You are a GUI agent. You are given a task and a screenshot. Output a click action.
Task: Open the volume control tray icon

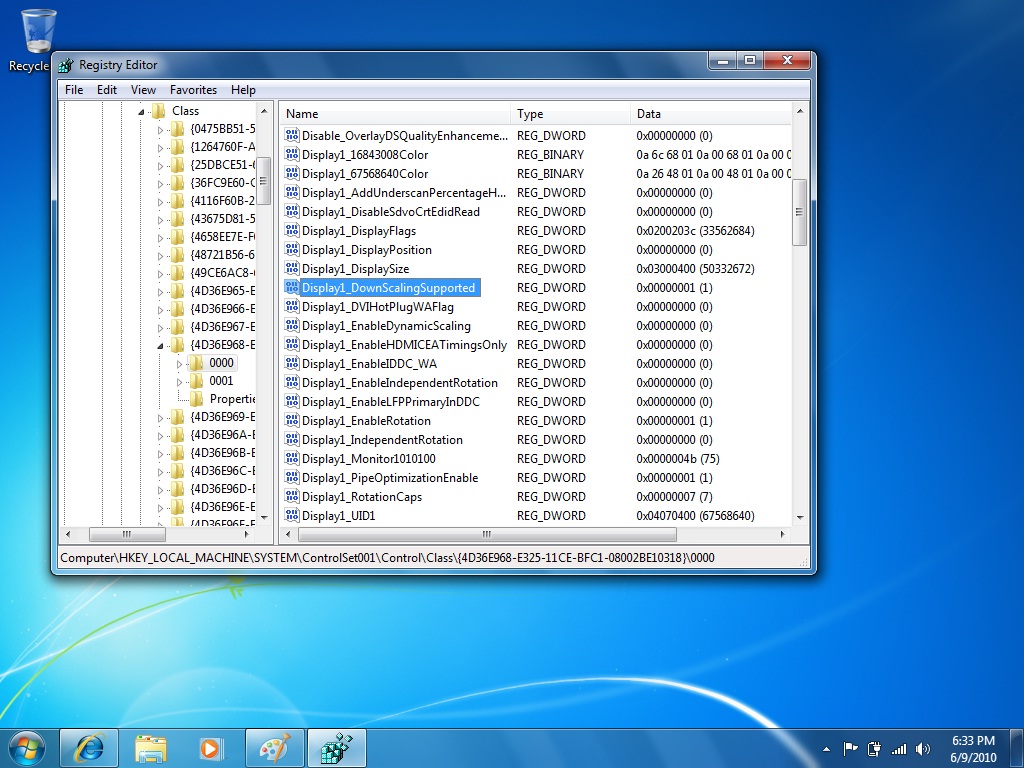(923, 748)
